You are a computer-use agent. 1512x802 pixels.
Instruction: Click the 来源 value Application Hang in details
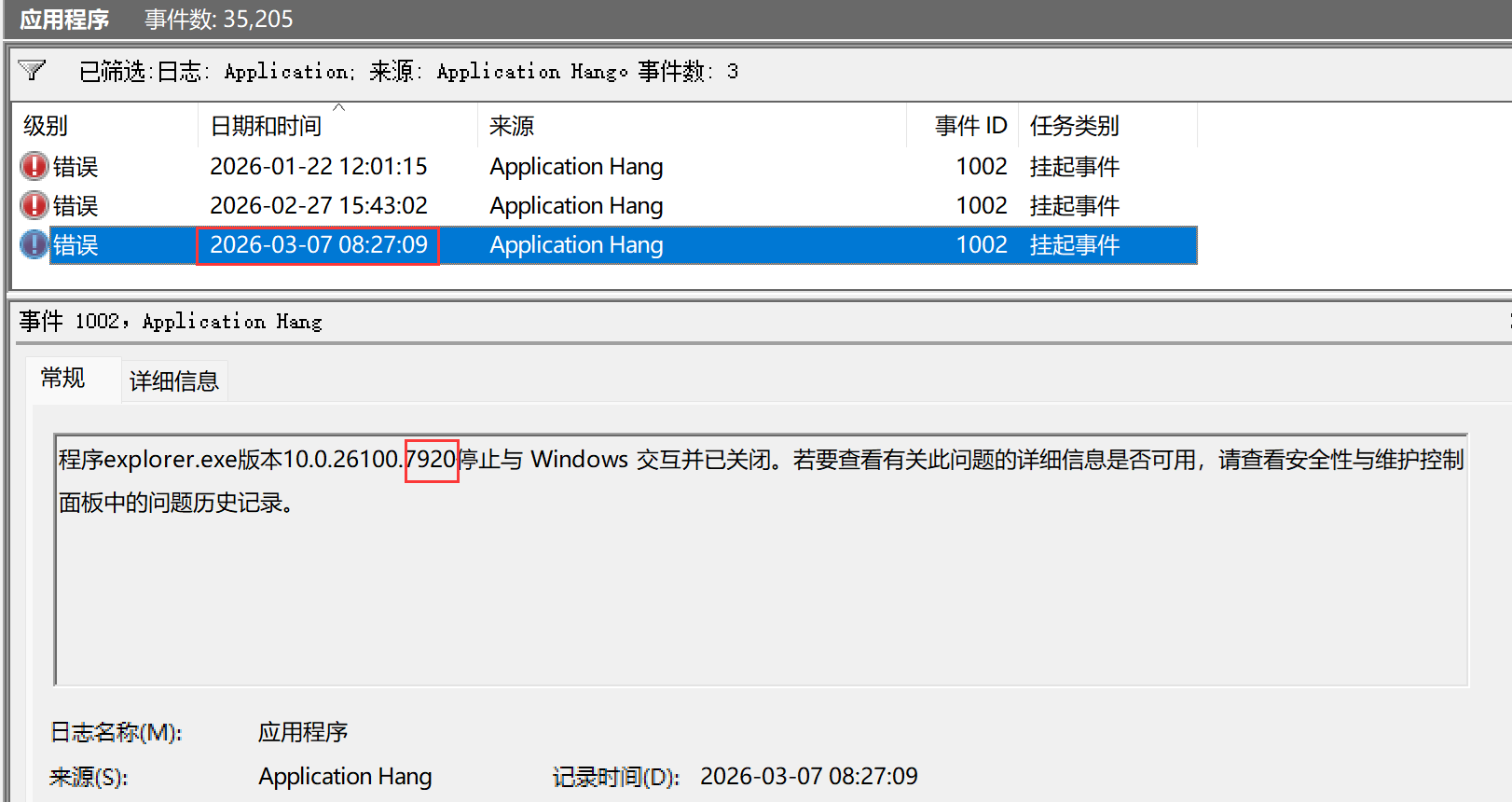pyautogui.click(x=345, y=776)
